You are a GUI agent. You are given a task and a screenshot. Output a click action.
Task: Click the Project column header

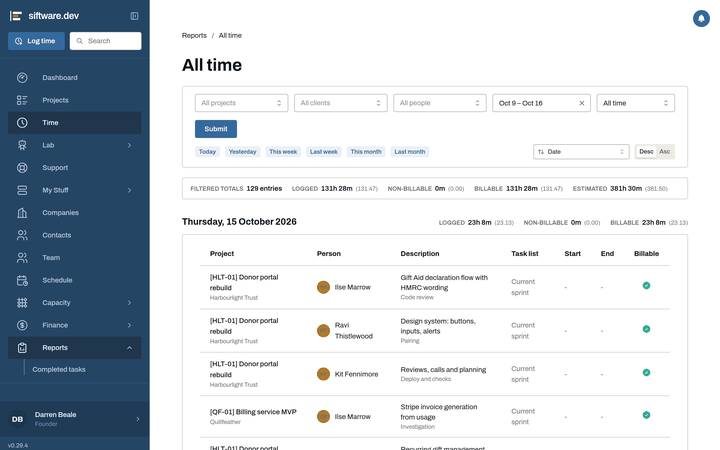[x=222, y=253]
